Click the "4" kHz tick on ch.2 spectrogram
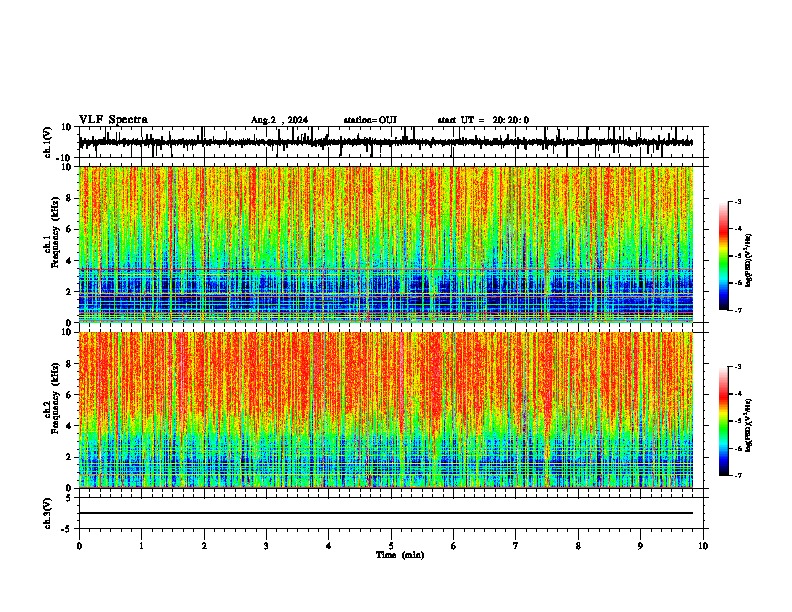This screenshot has height=612, width=792. pyautogui.click(x=69, y=426)
